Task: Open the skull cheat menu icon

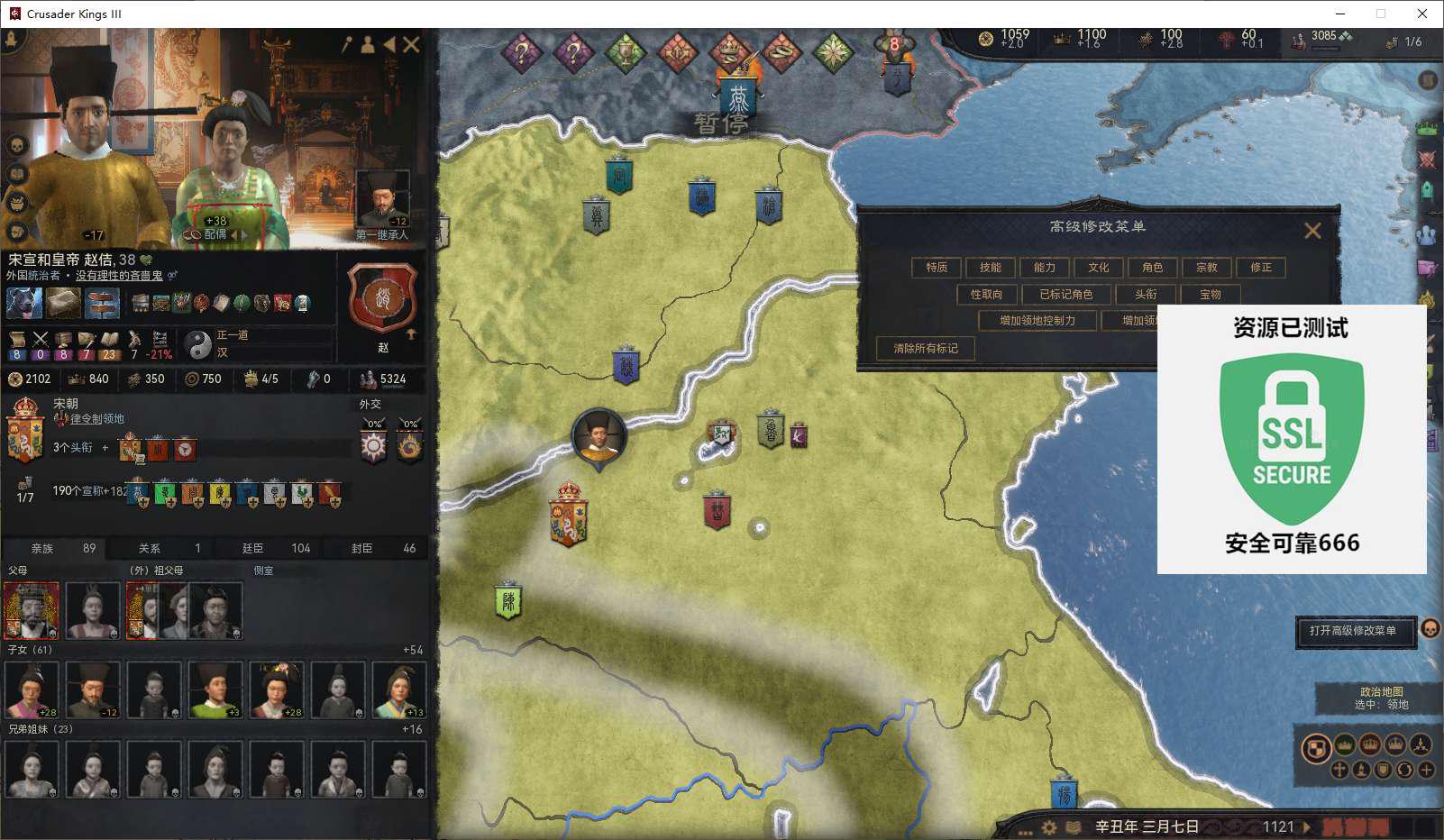Action: pos(1430,629)
